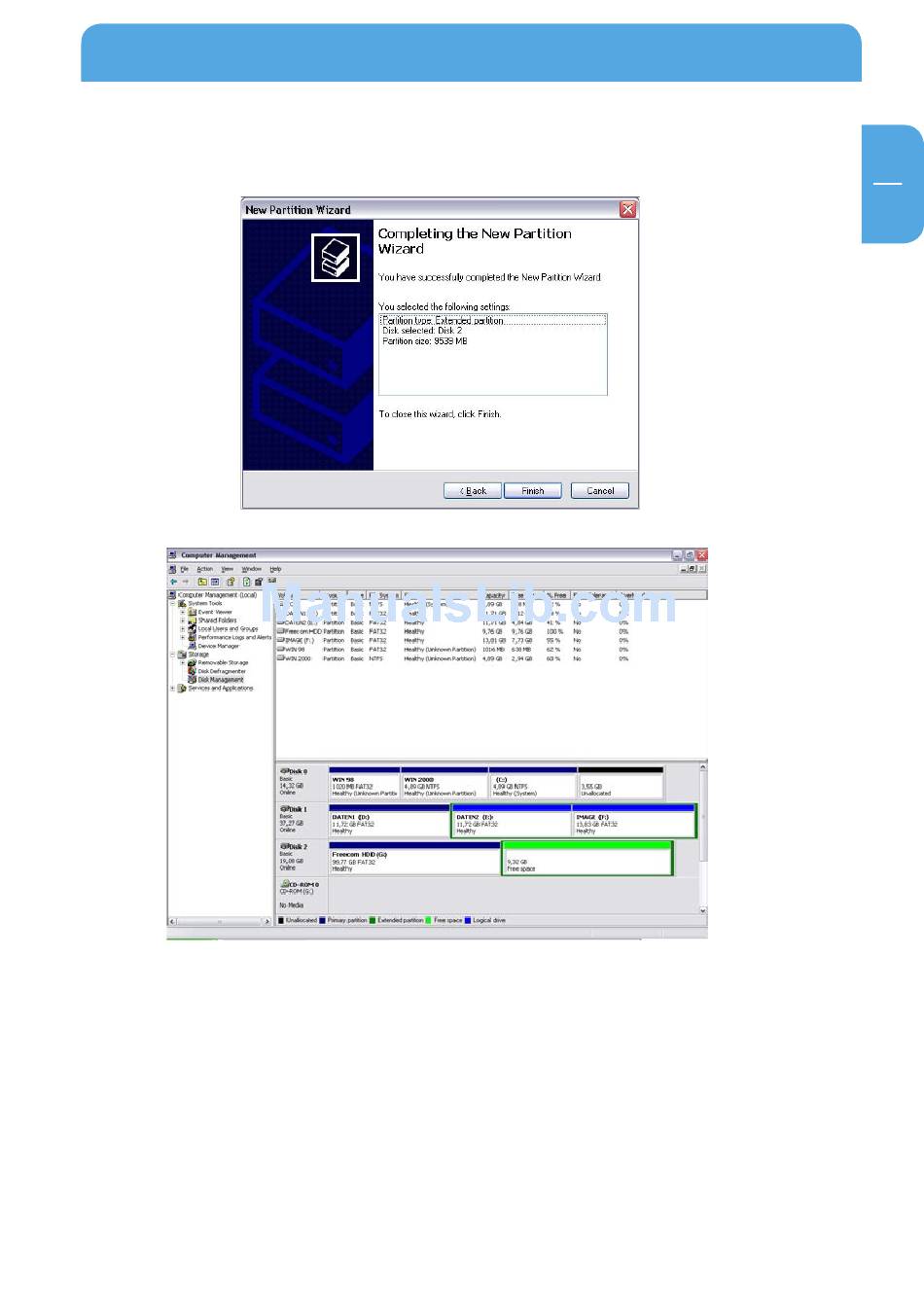Open Disk Defragmenter
924x1311 pixels.
point(222,671)
